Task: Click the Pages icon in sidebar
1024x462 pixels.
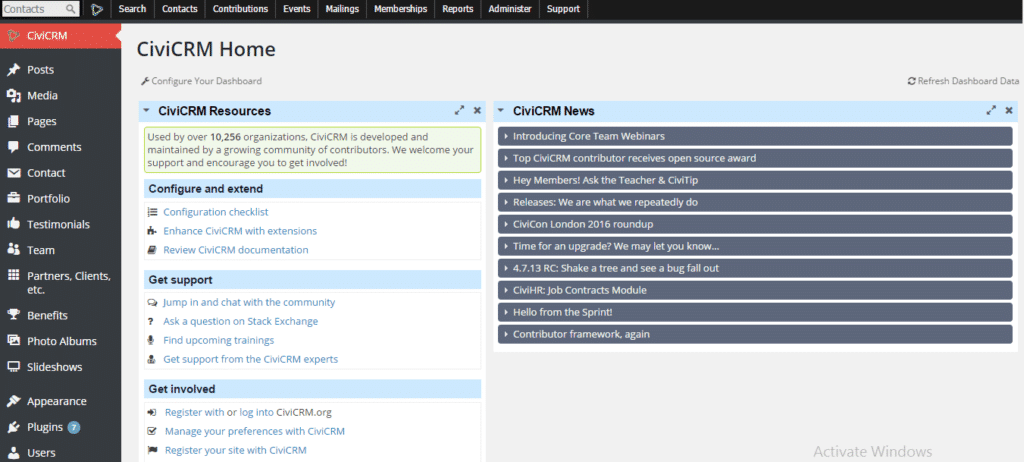Action: pos(13,122)
